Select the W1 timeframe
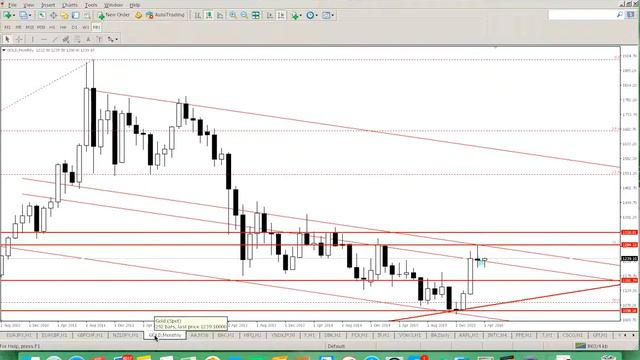This screenshot has width=640, height=360. (85, 27)
